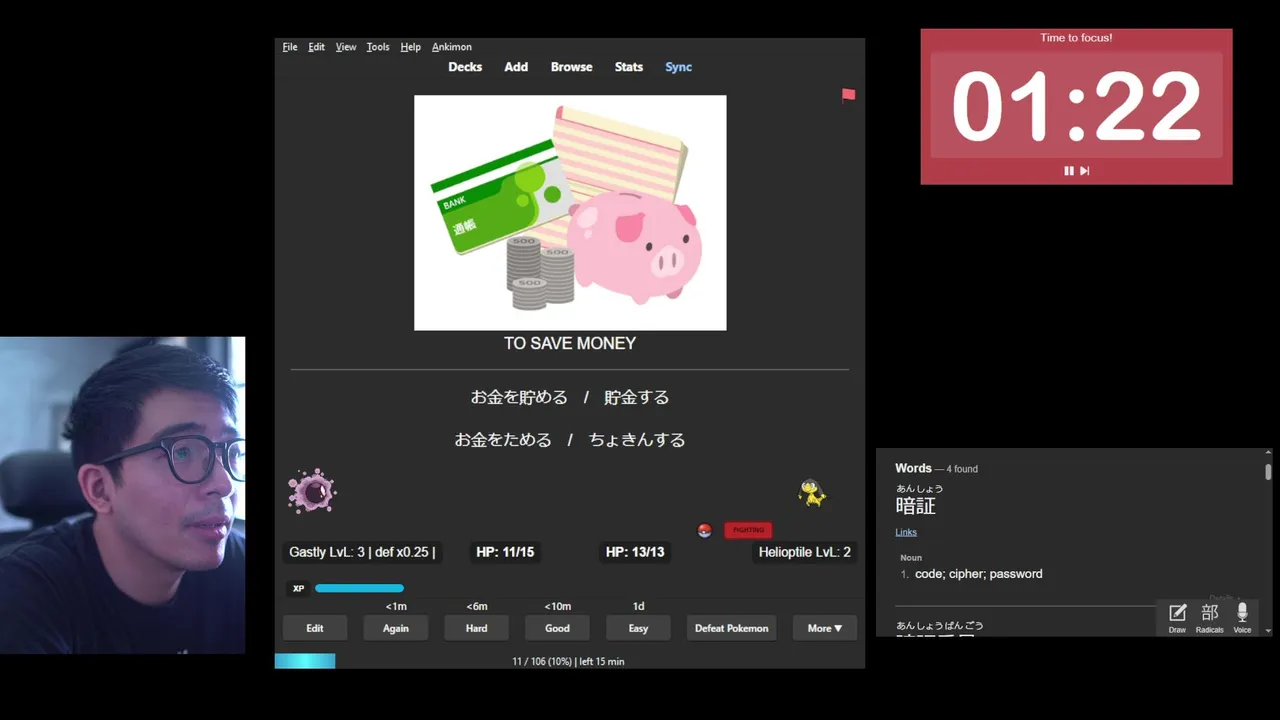This screenshot has height=720, width=1280.
Task: Answer the card with Good
Action: (x=557, y=628)
